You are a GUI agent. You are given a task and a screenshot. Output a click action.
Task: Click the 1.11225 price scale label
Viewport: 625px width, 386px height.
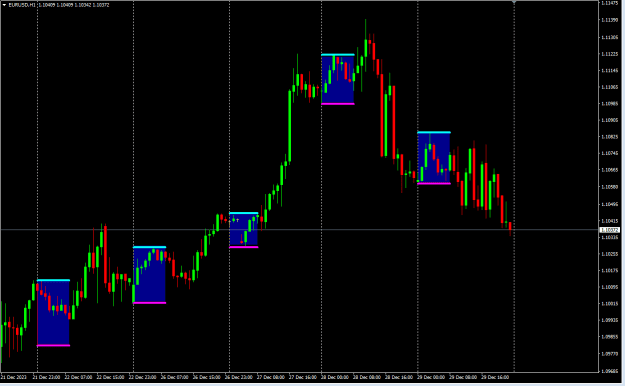click(x=609, y=54)
